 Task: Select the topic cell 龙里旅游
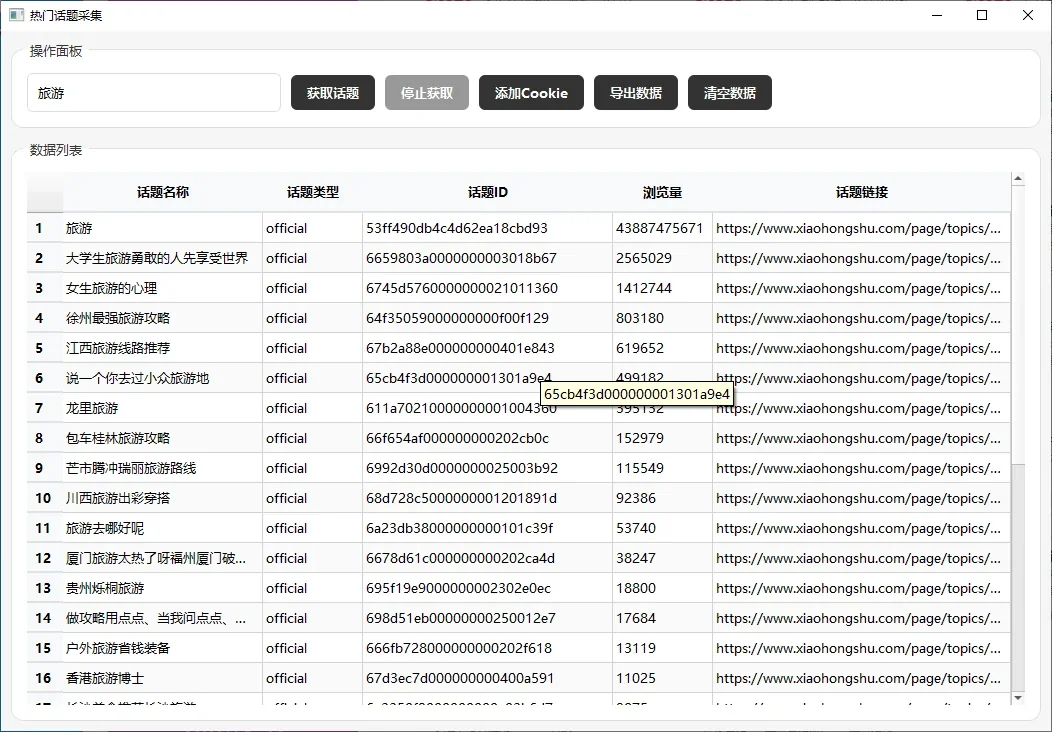pyautogui.click(x=162, y=408)
